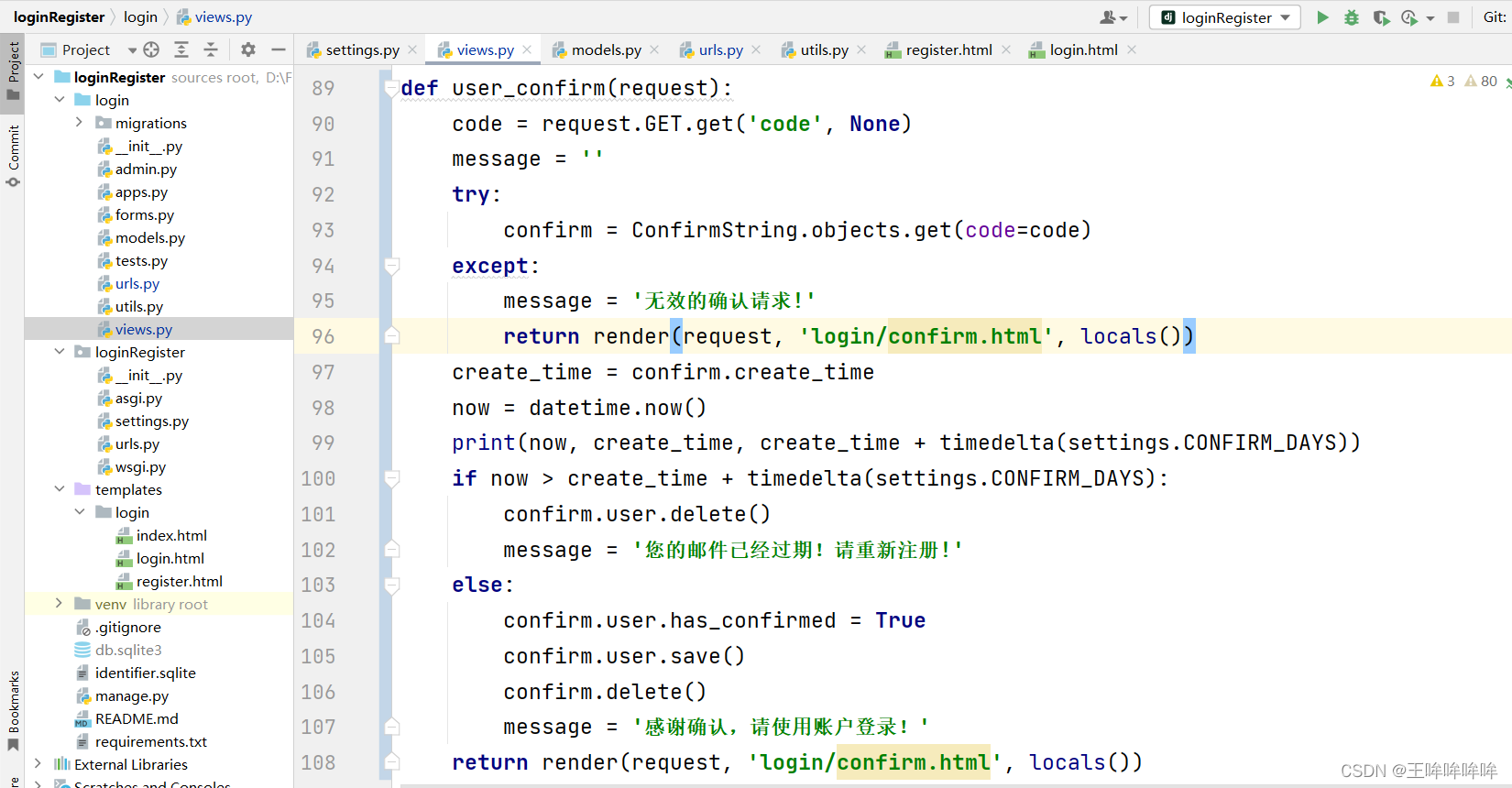Open the Project view dropdown arrow

(132, 50)
